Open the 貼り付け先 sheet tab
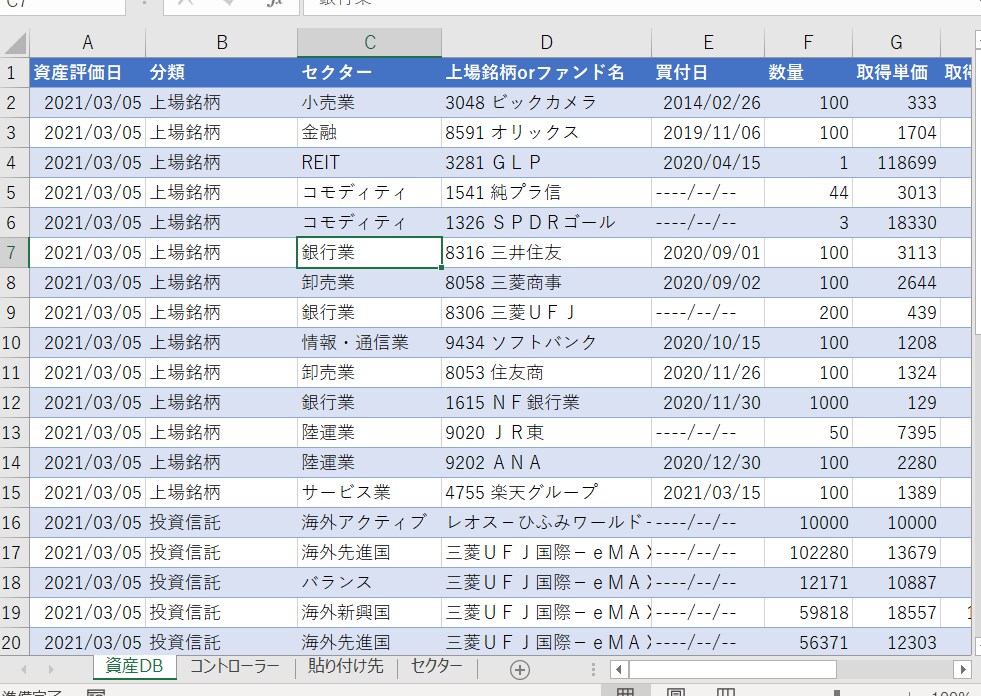 345,666
